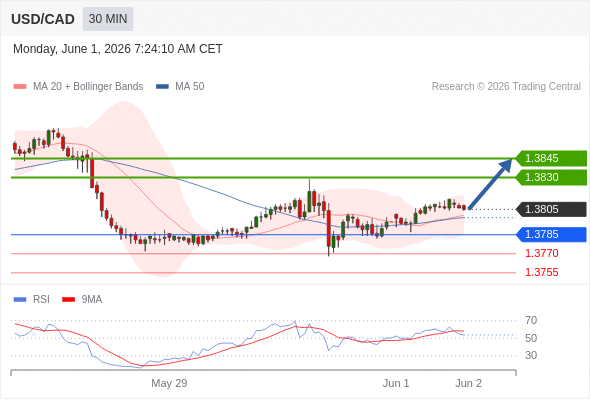Click the RSI 30 level label
The image size is (590, 400).
[x=531, y=355]
